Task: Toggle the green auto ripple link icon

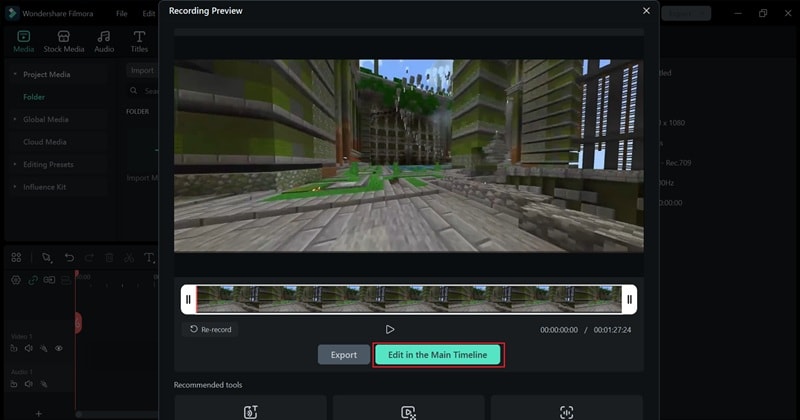Action: point(33,280)
